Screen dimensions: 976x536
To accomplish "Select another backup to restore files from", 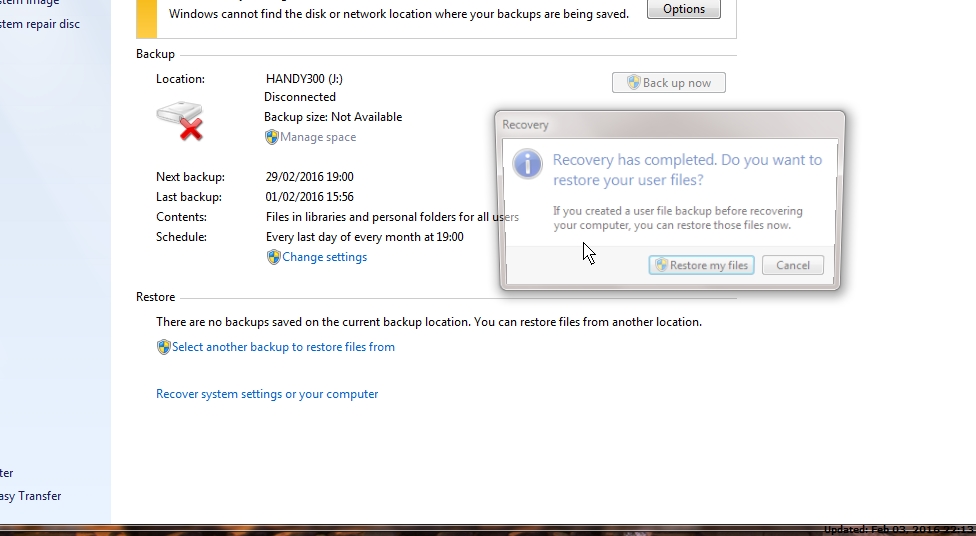I will click(283, 347).
